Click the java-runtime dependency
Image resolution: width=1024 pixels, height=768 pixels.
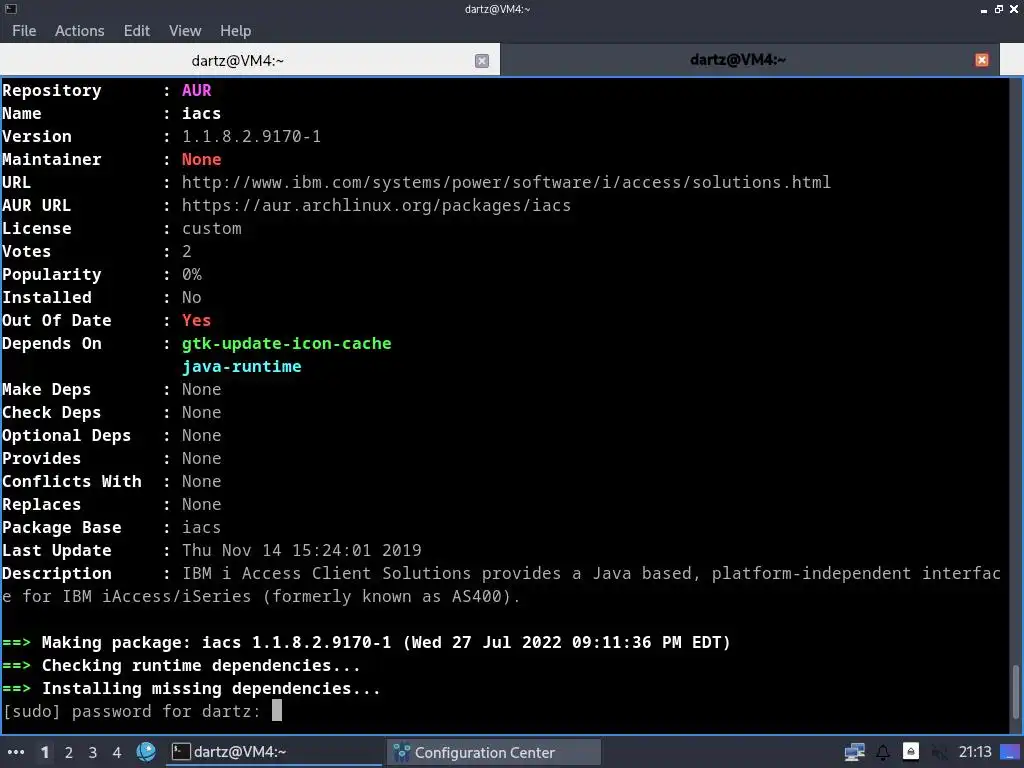coord(242,366)
